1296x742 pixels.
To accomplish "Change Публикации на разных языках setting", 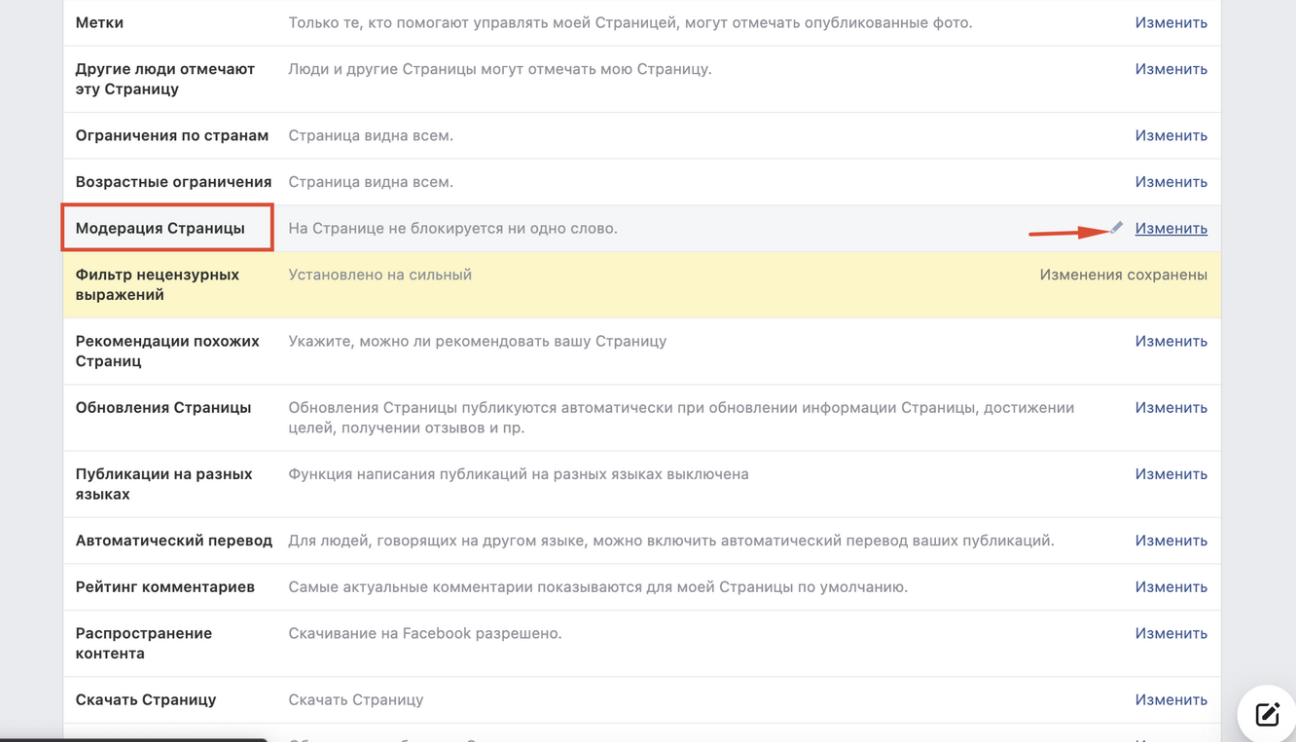I will click(1170, 475).
